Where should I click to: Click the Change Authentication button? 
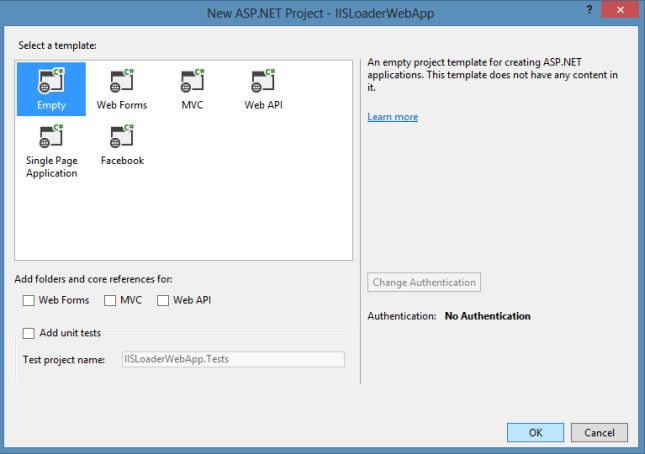pyautogui.click(x=424, y=283)
